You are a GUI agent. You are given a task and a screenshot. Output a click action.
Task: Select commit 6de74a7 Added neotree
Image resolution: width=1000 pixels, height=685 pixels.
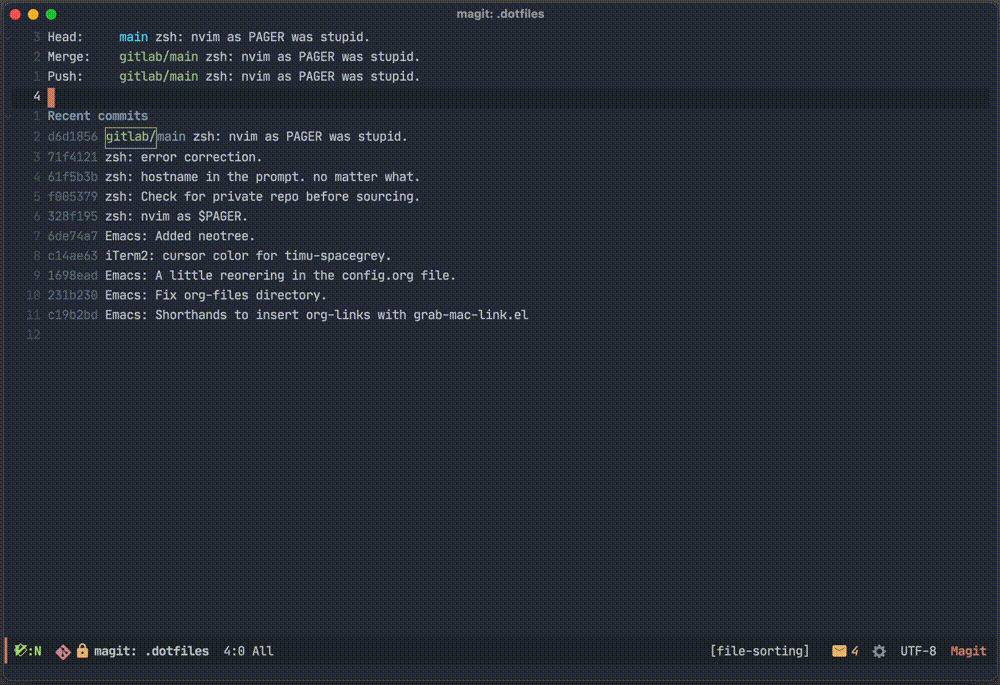pyautogui.click(x=151, y=236)
